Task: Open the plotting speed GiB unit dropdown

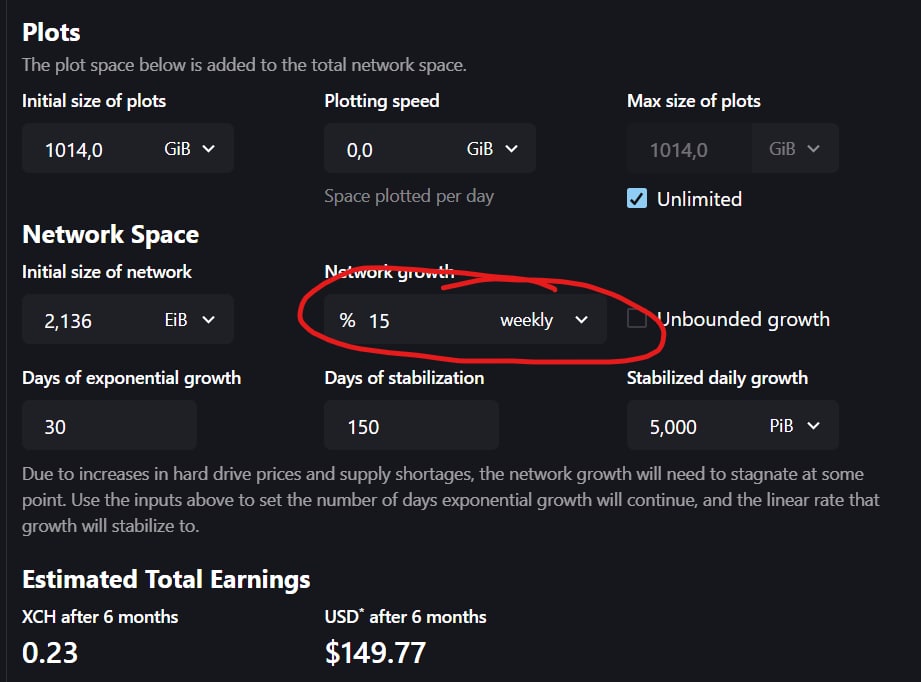Action: point(492,149)
